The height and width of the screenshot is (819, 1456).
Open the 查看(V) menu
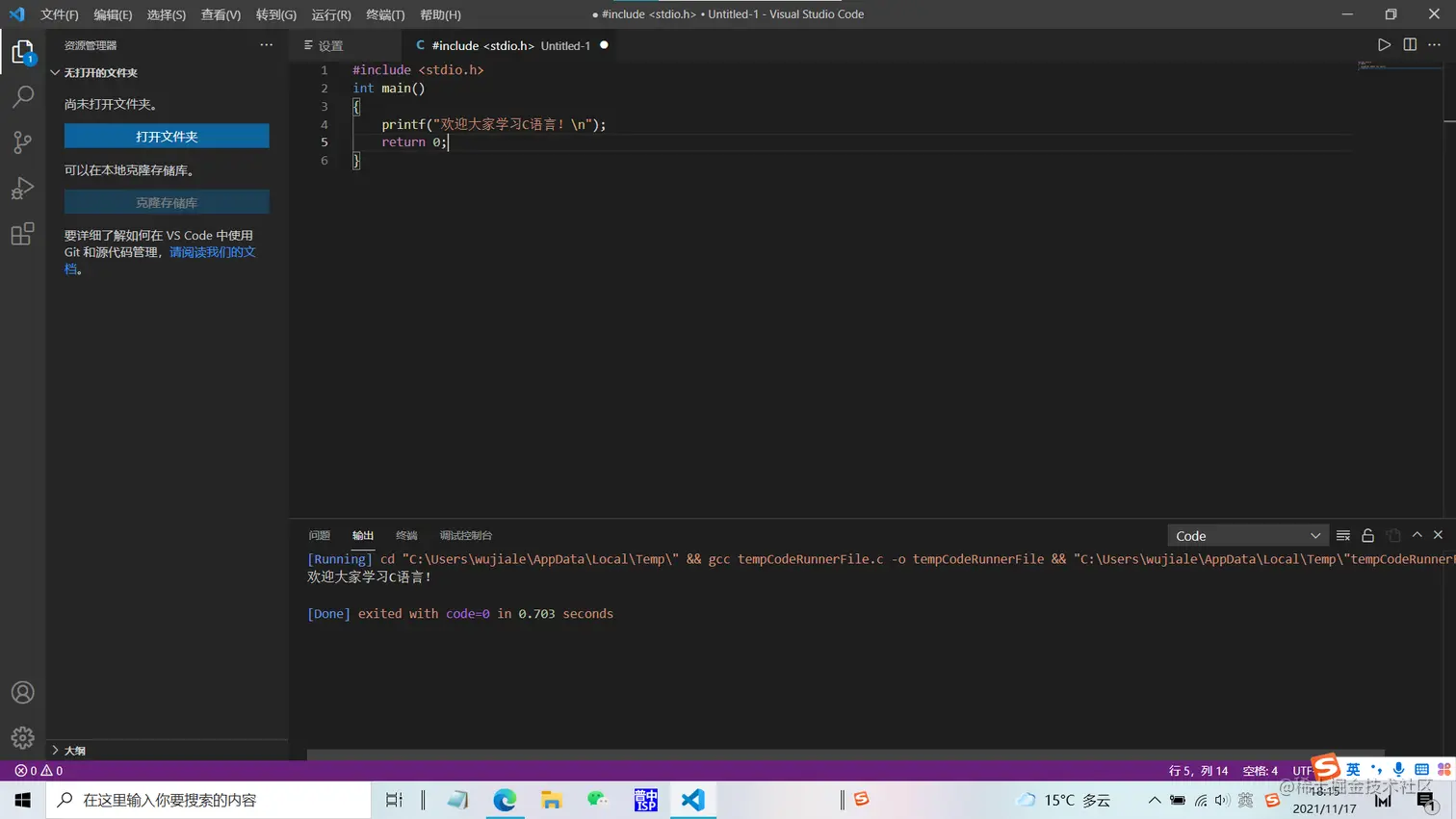(x=221, y=14)
